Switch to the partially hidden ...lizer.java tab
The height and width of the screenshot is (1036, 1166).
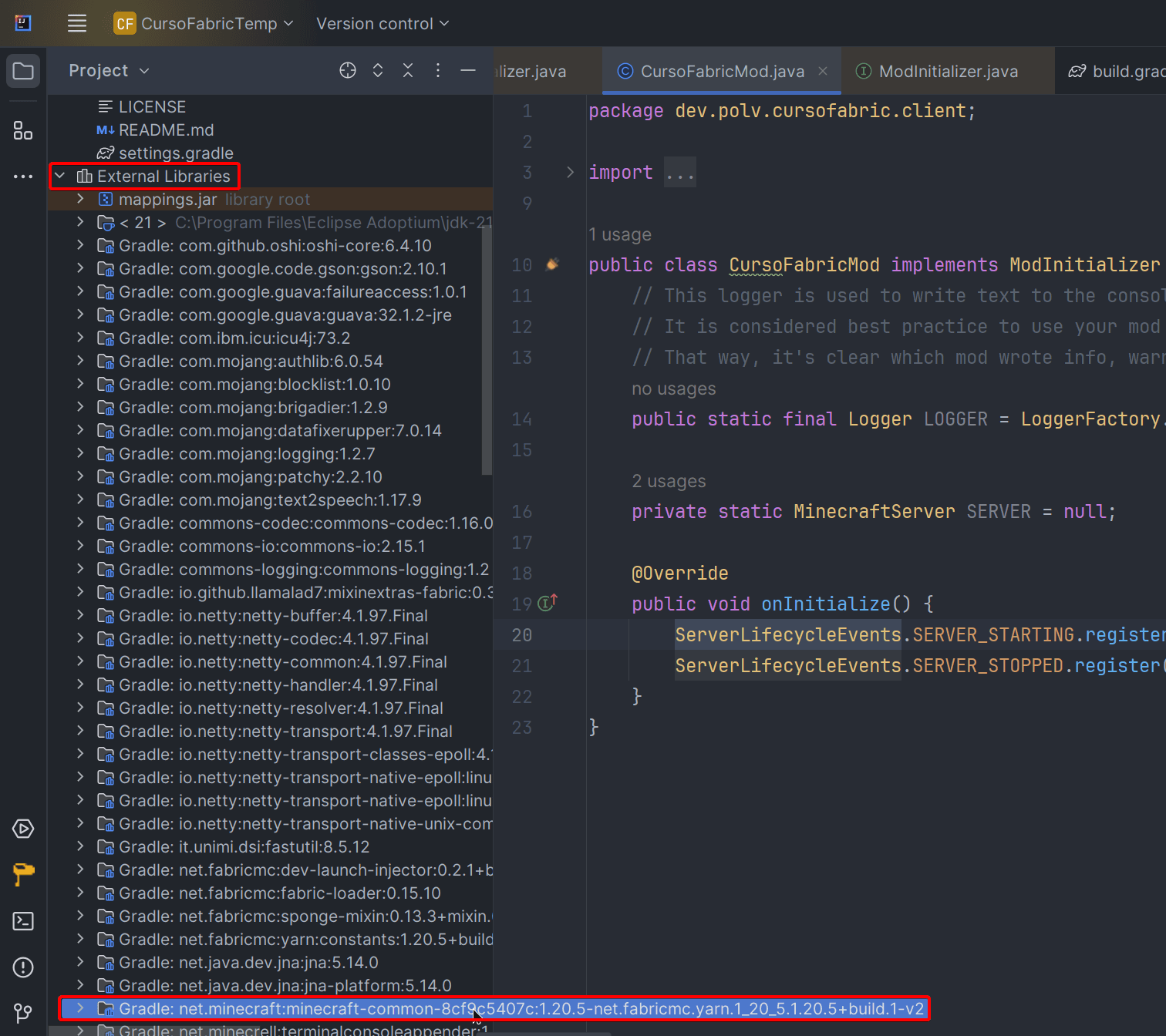tap(530, 71)
